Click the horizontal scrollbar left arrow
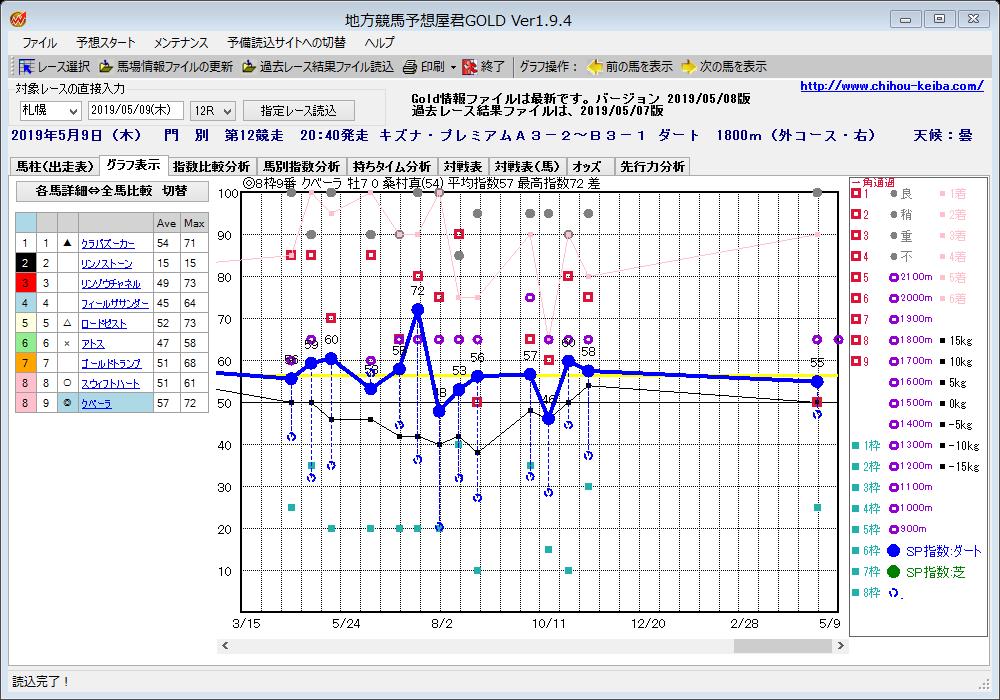Screen dimensions: 1000x700 (x=224, y=646)
